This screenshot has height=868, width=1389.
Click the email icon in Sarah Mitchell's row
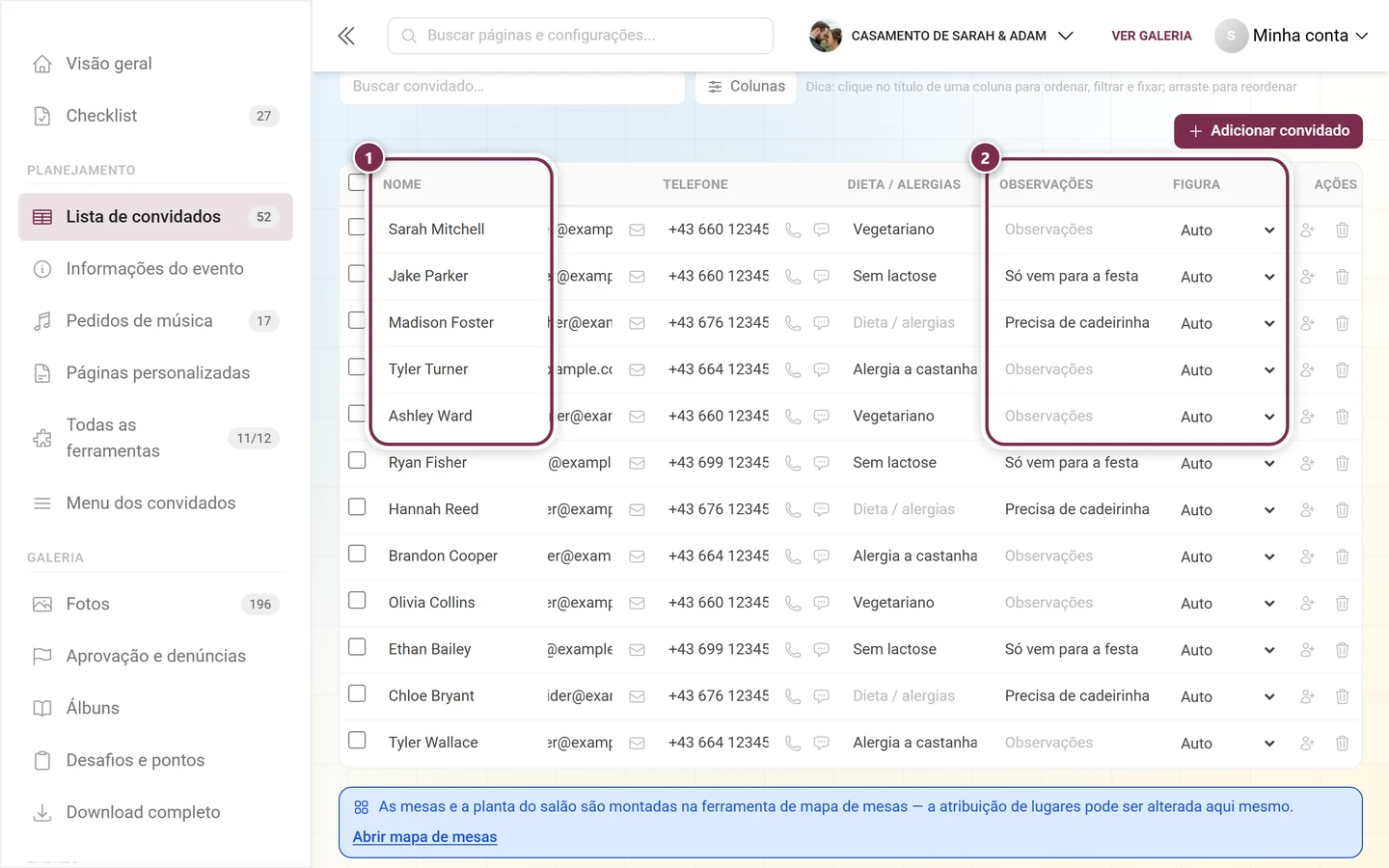[x=637, y=230]
